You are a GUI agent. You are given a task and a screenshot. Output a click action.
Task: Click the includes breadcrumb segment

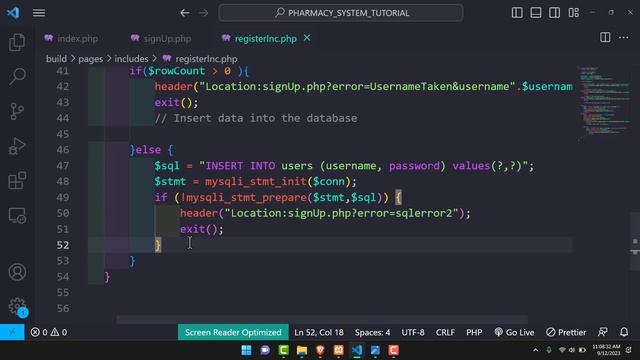click(x=131, y=59)
